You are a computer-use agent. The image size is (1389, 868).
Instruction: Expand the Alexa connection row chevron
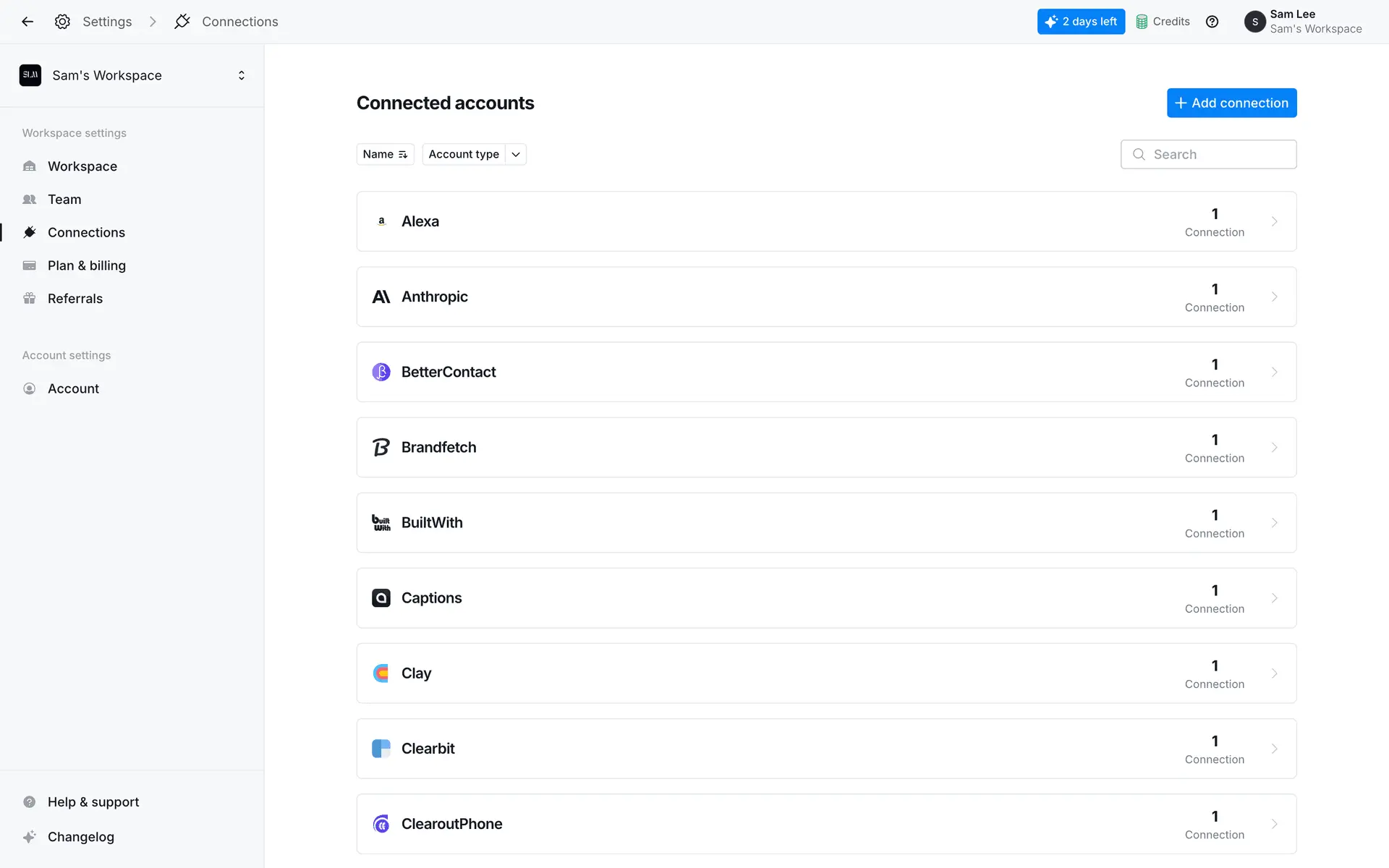pos(1274,221)
